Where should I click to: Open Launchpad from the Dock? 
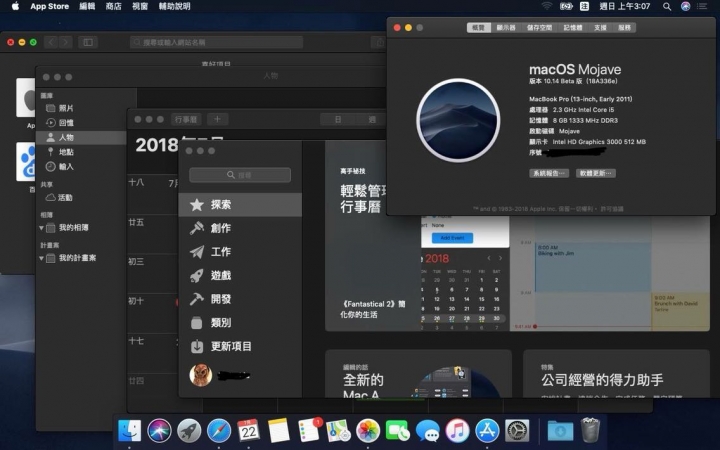tap(189, 431)
